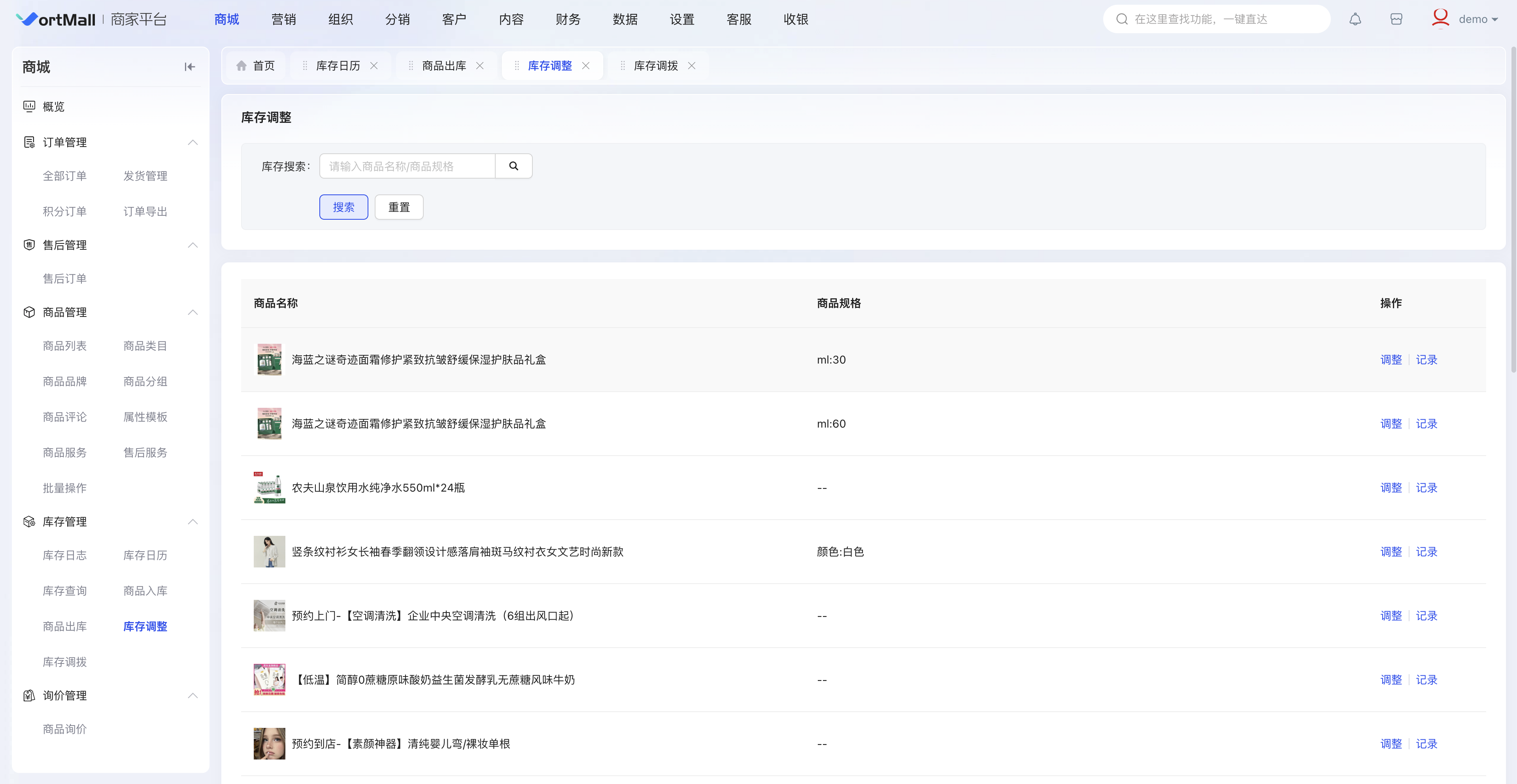Collapse the 商品管理 menu section

click(x=192, y=313)
